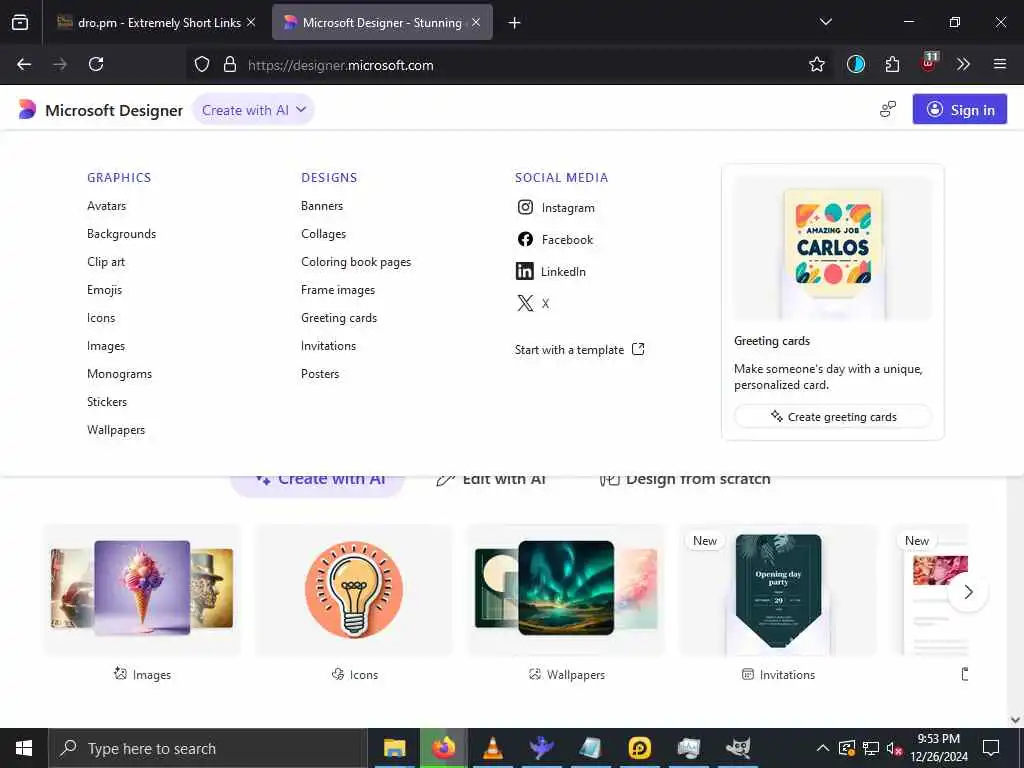The height and width of the screenshot is (768, 1024).
Task: Open Wallpapers in the Graphics menu list
Action: point(116,430)
